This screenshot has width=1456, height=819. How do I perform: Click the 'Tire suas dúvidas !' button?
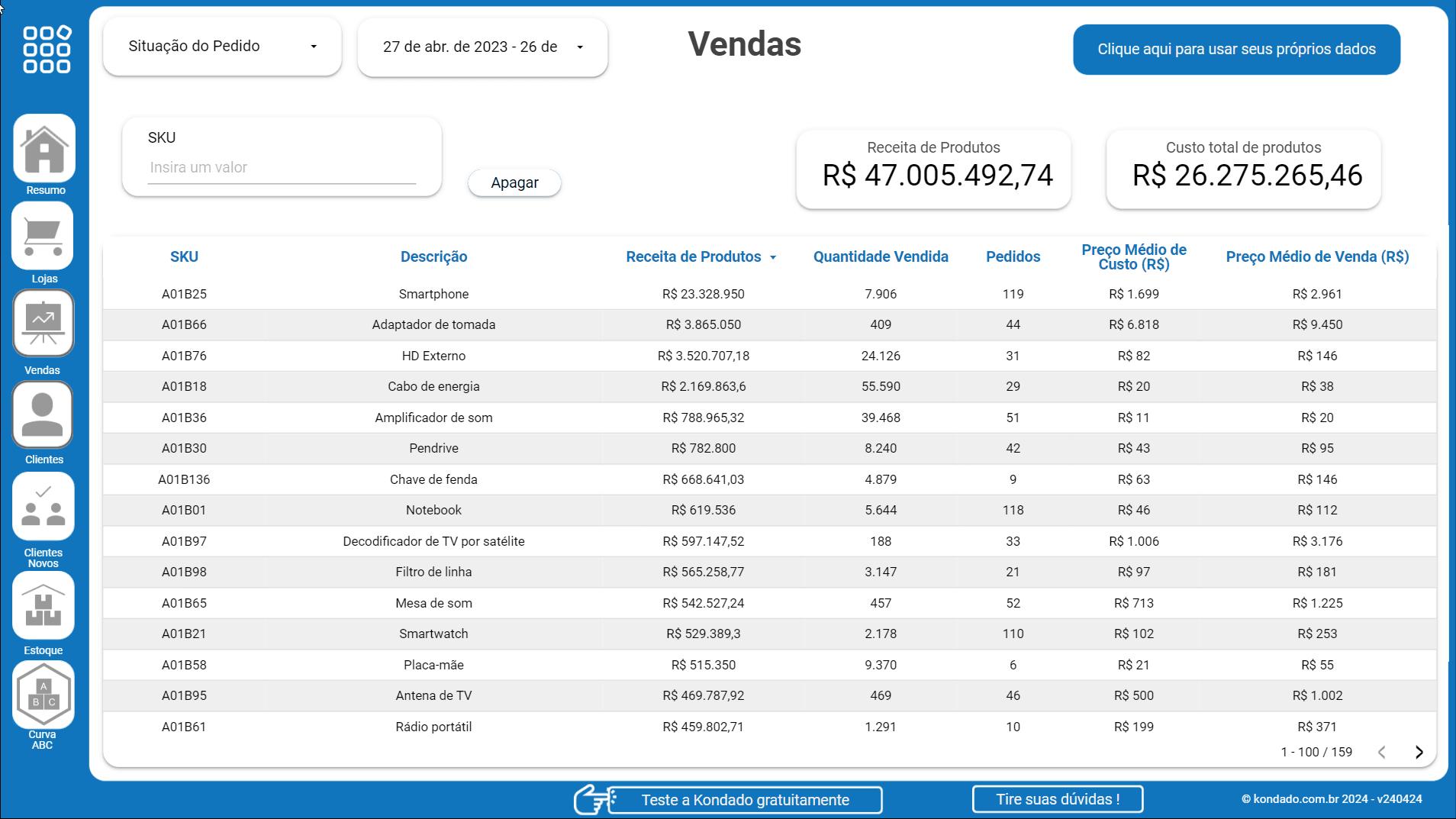click(x=1057, y=799)
